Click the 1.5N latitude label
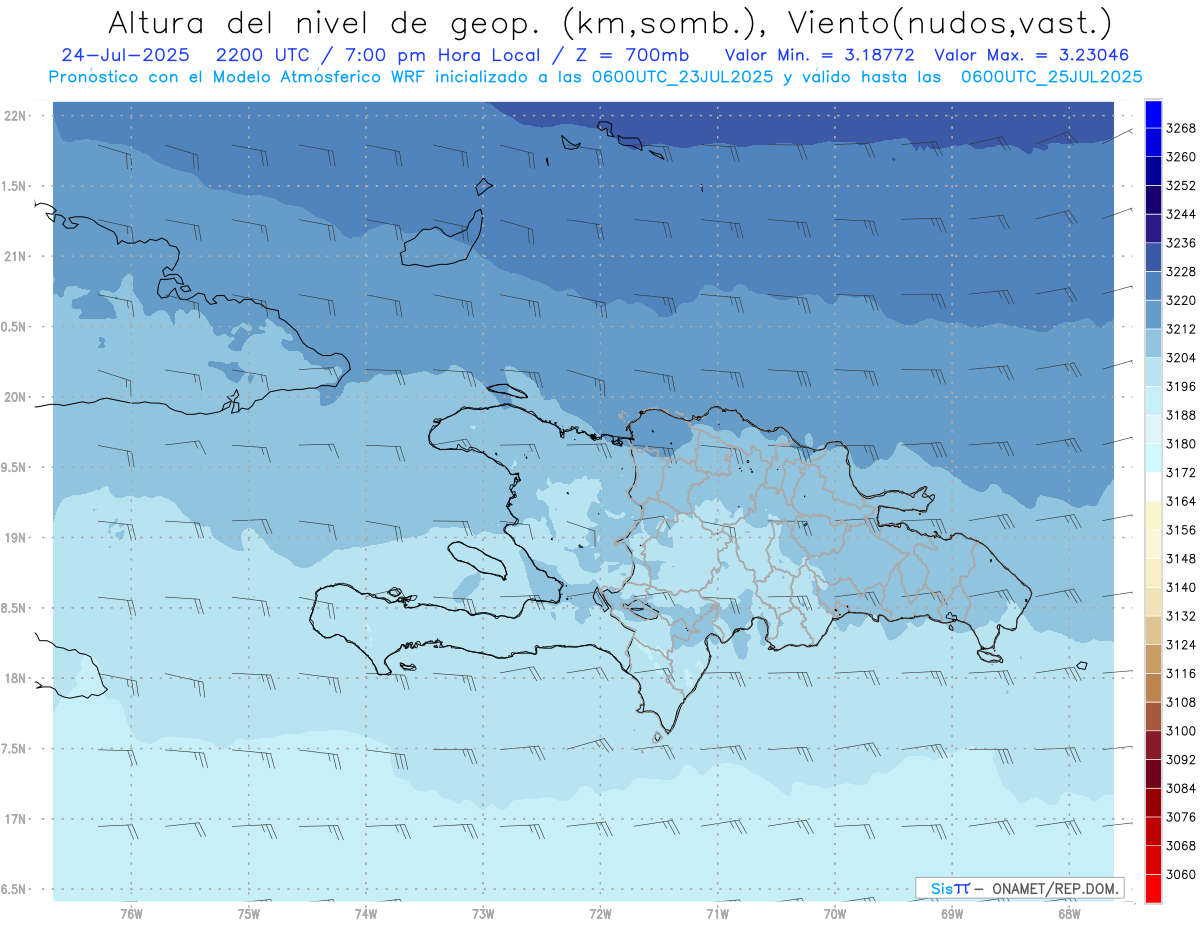The width and height of the screenshot is (1200, 927). coord(13,186)
